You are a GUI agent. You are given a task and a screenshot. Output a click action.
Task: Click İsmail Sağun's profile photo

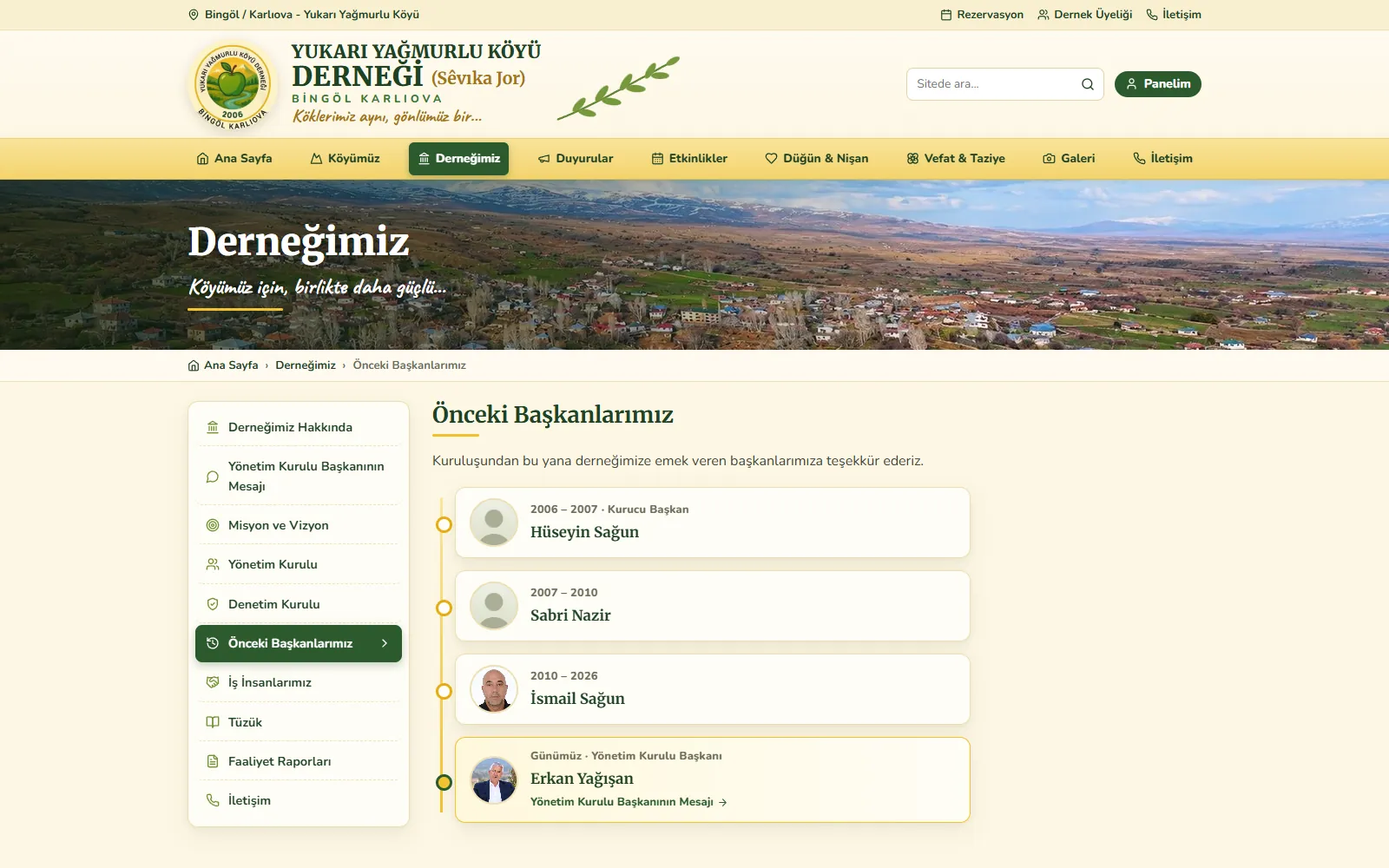[494, 689]
